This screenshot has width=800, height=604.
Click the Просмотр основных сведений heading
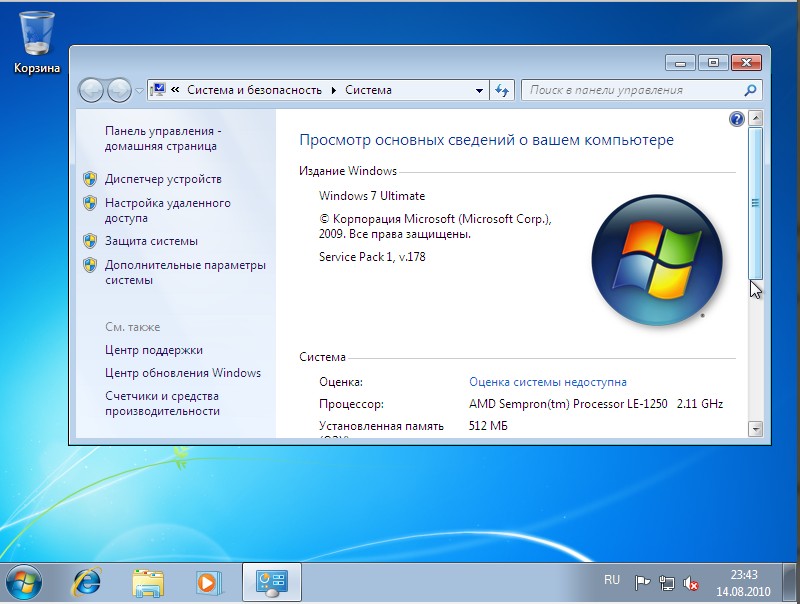coord(486,140)
